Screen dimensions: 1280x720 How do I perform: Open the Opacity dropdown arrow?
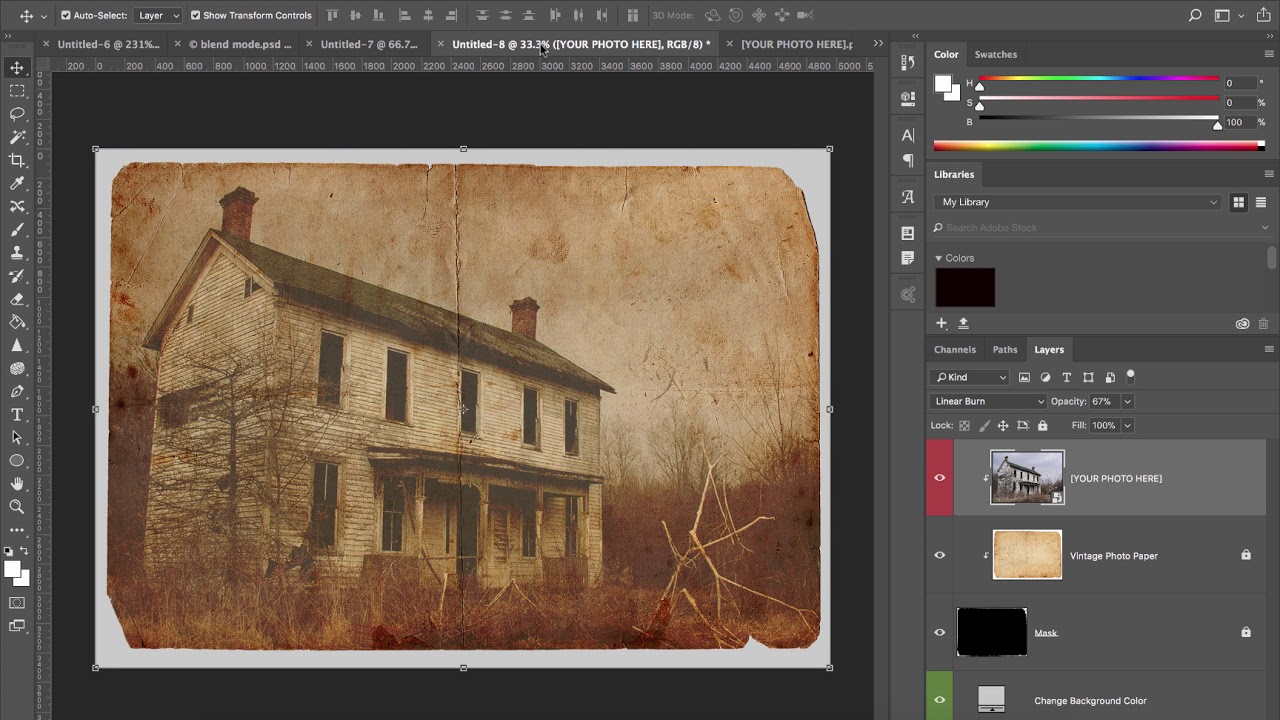[x=1127, y=401]
